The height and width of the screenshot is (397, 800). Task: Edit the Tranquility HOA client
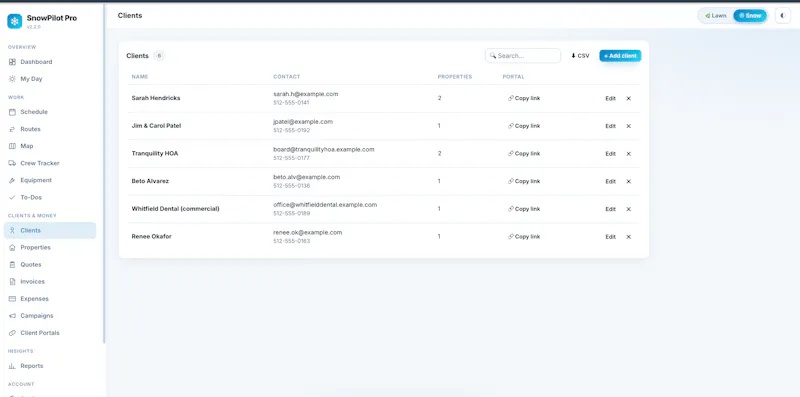(610, 154)
